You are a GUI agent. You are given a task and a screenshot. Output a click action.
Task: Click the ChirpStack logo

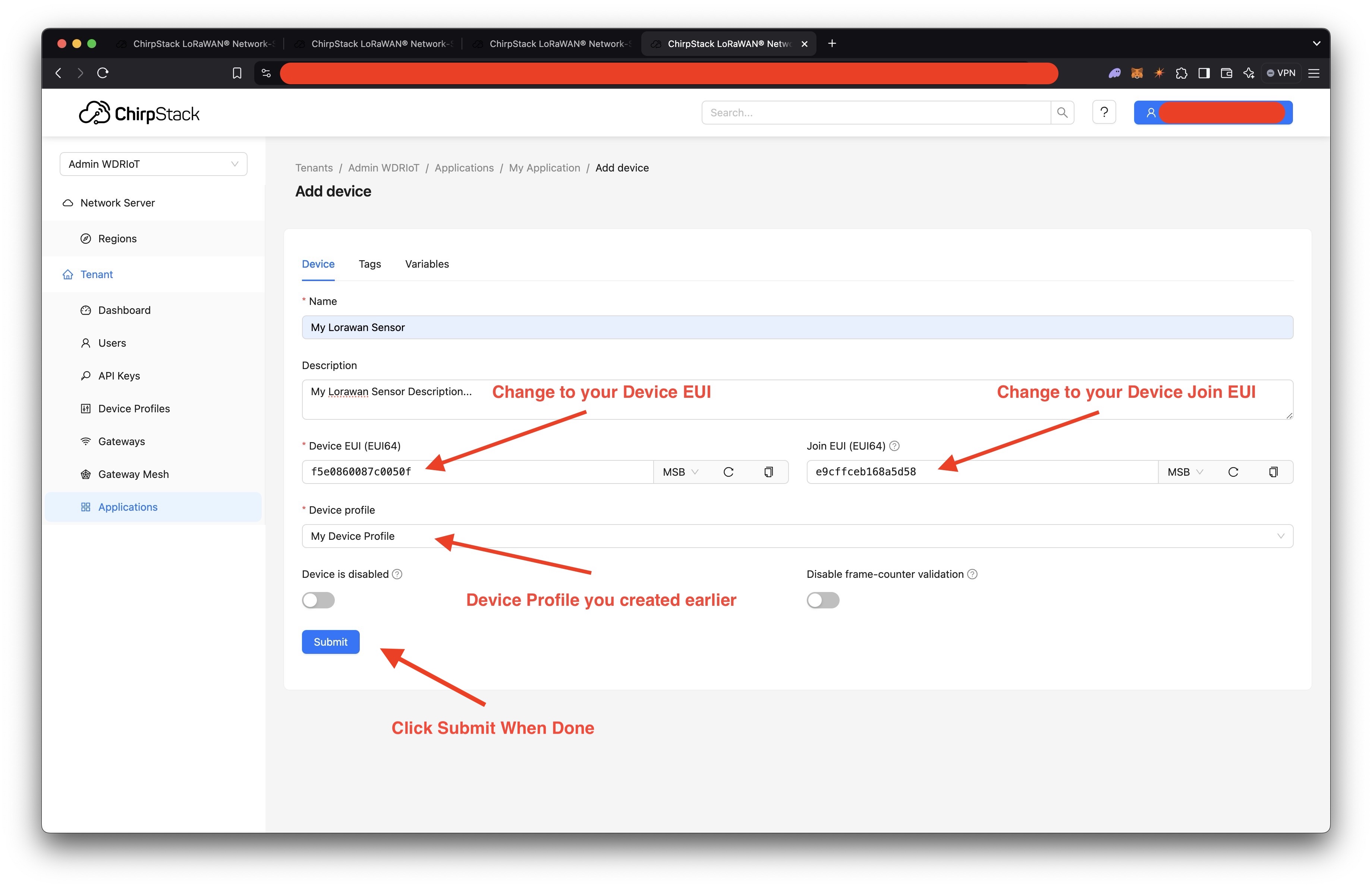[139, 113]
